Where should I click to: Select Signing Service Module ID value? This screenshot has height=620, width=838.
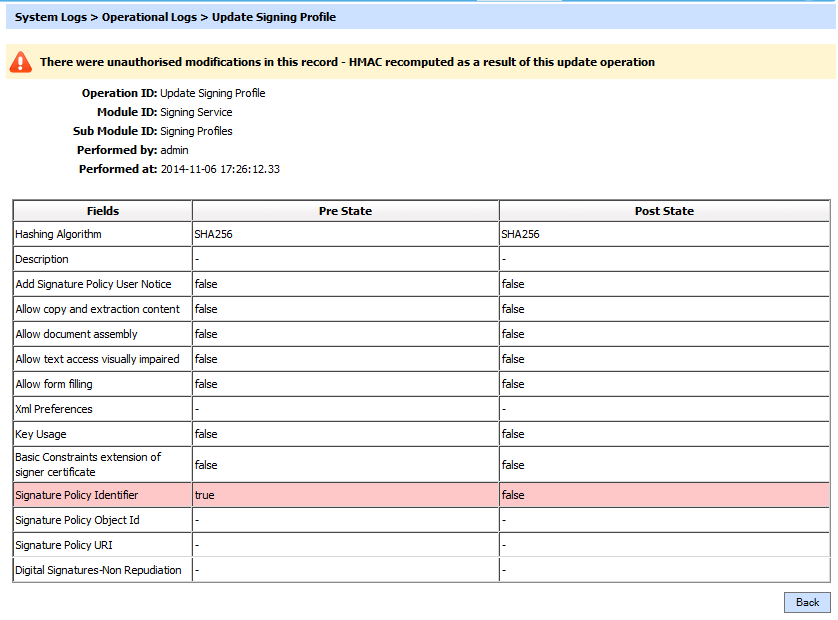pyautogui.click(x=196, y=112)
